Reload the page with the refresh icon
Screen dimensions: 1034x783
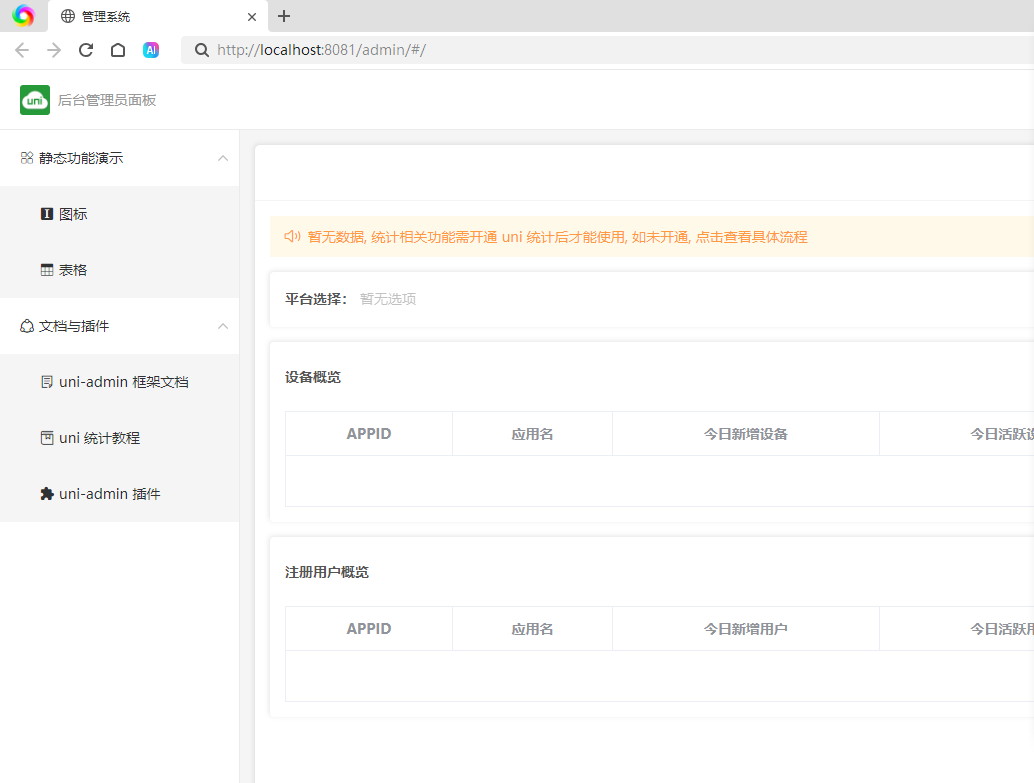(x=86, y=50)
